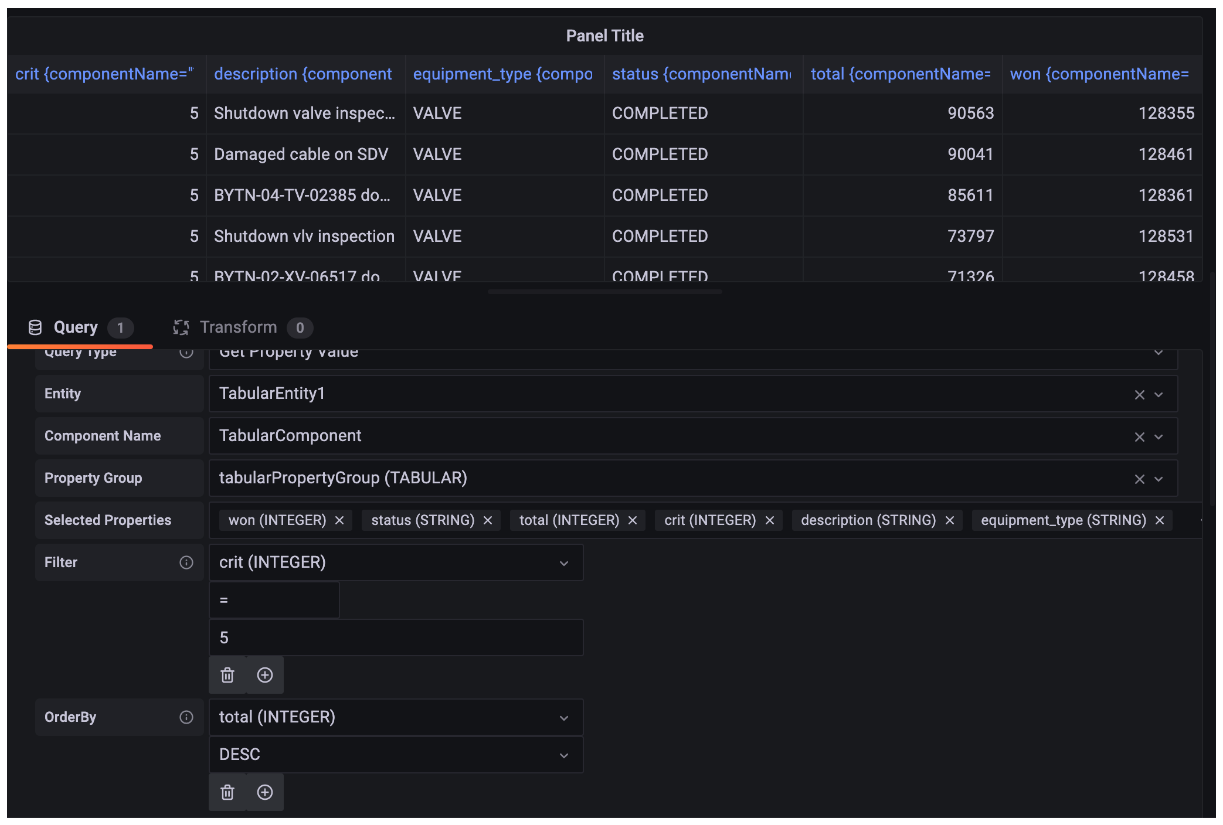Add another filter with plus icon
1223x825 pixels.
[x=264, y=674]
